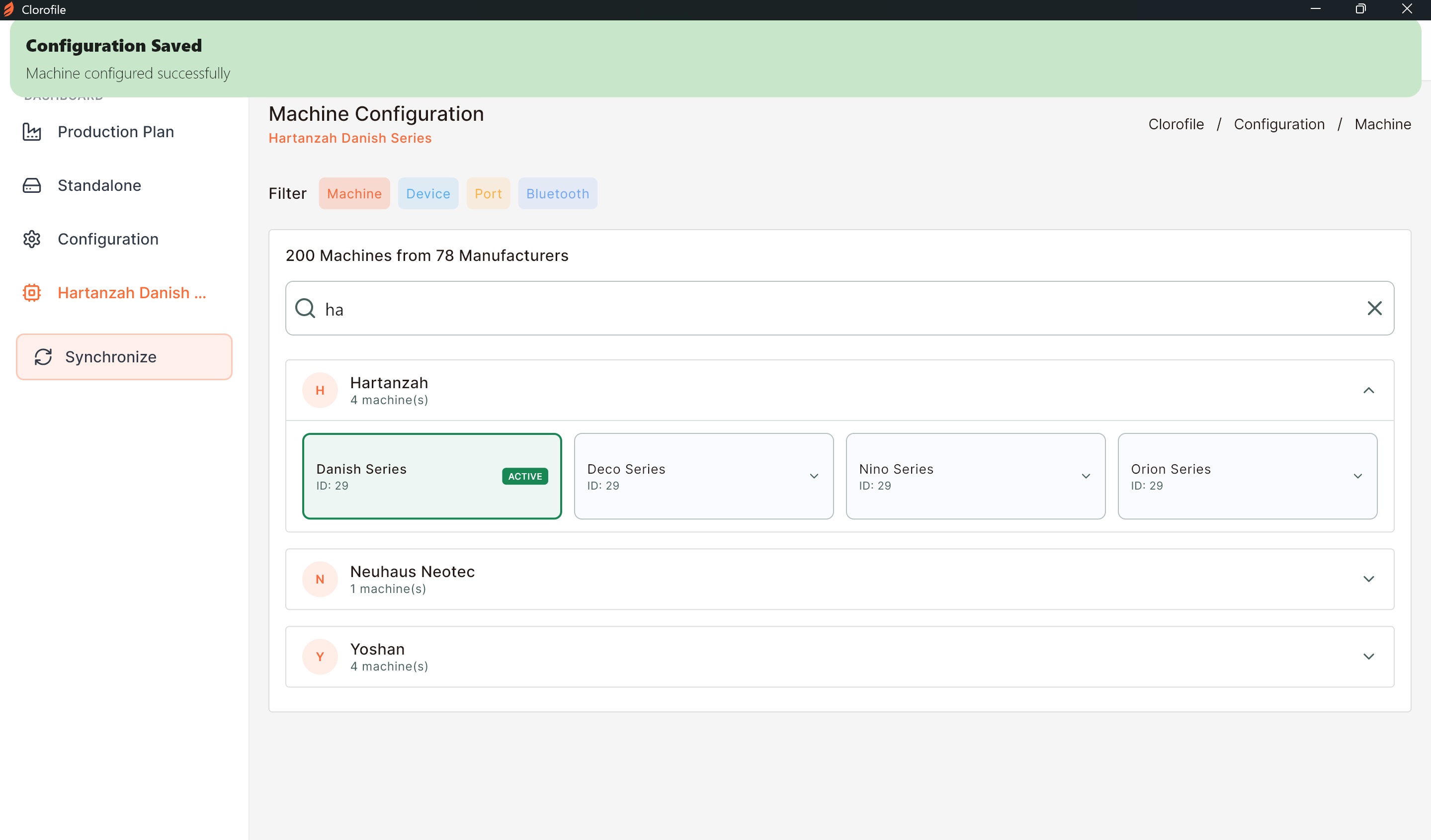
Task: Open the Configuration breadcrumb link
Action: click(x=1279, y=124)
